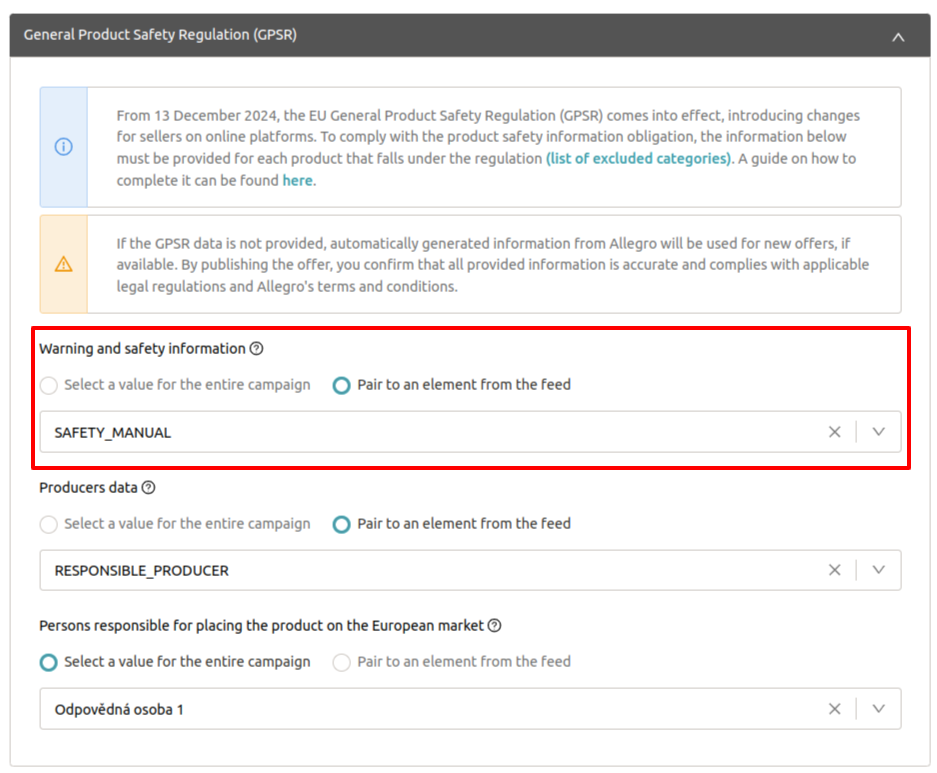The height and width of the screenshot is (773, 937).
Task: Select entire campaign value for Producers data
Action: 49,524
